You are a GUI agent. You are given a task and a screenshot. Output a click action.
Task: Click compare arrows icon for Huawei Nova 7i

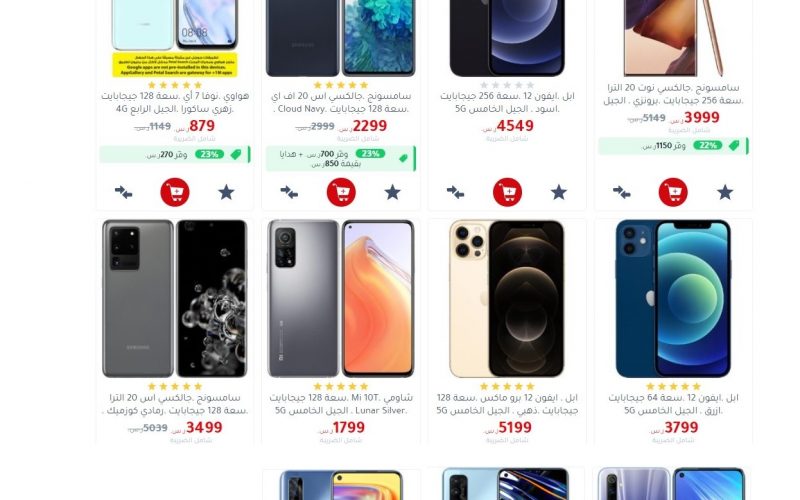coord(123,192)
